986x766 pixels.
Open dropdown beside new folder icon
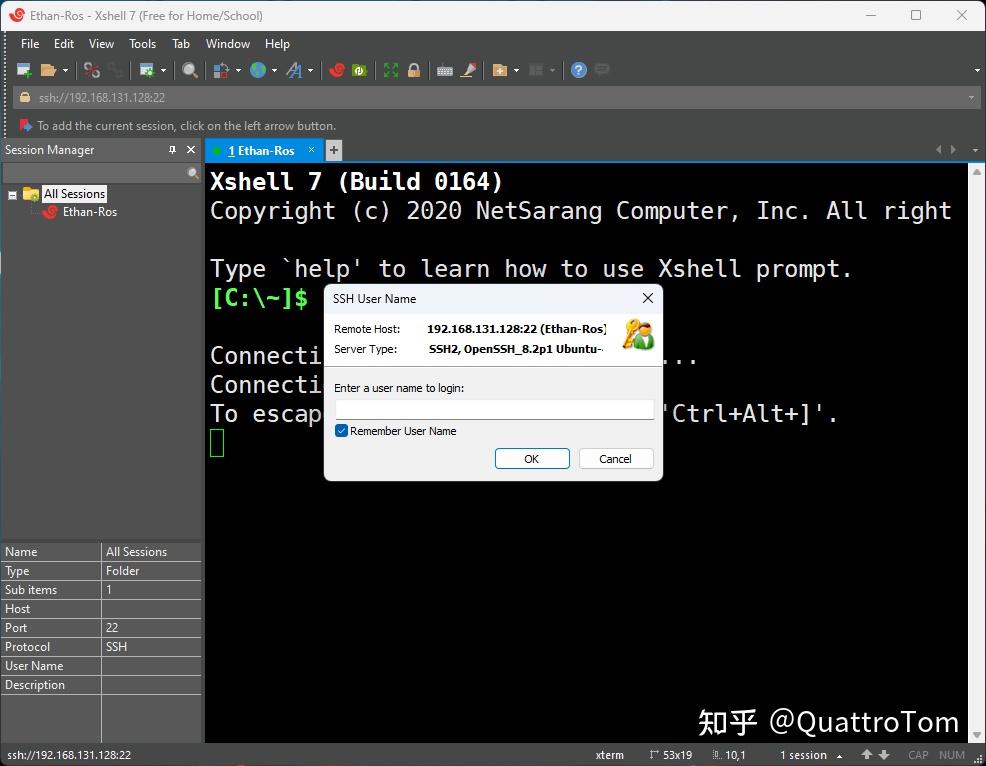coord(516,70)
